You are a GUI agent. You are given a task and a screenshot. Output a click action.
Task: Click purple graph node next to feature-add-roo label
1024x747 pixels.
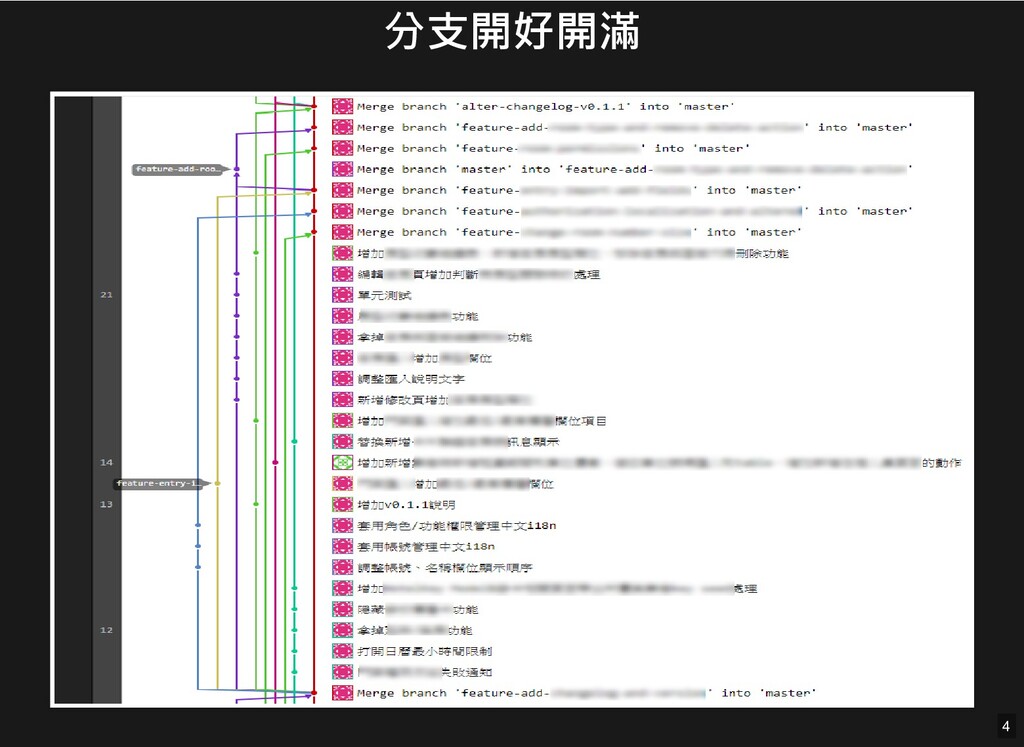236,169
